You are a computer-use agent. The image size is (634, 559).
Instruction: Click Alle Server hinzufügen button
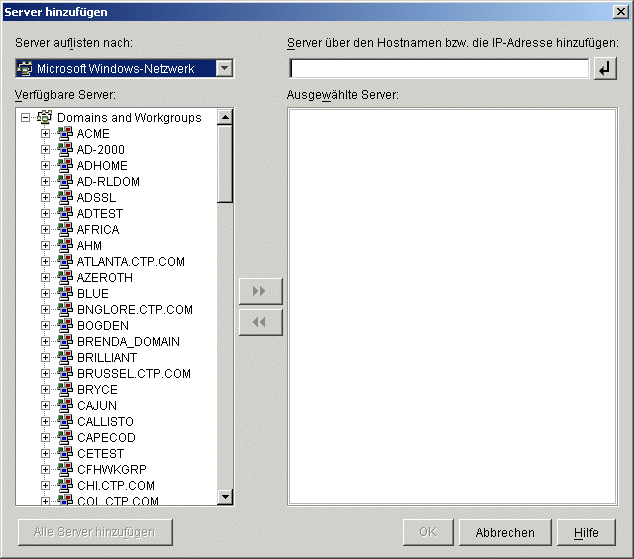95,532
